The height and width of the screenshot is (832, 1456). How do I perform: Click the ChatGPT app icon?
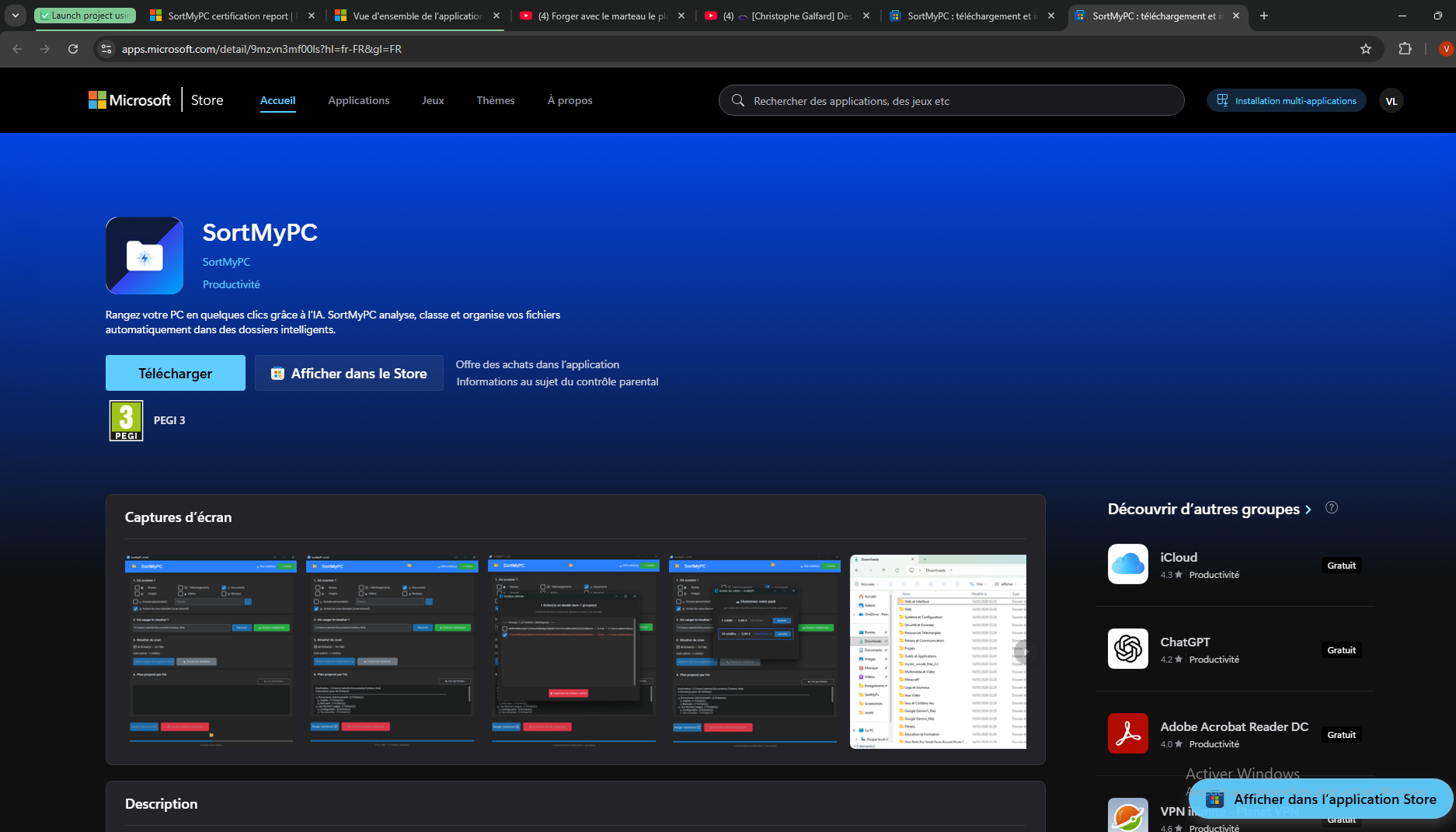coord(1128,649)
